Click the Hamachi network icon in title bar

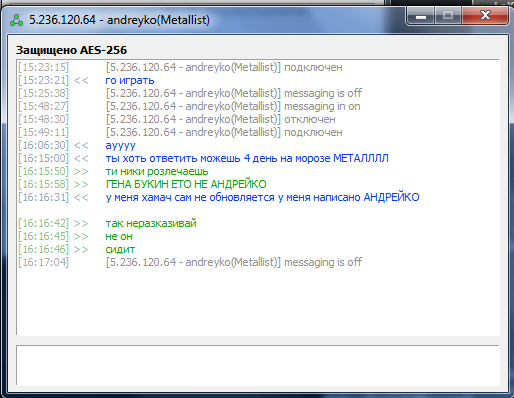16,20
